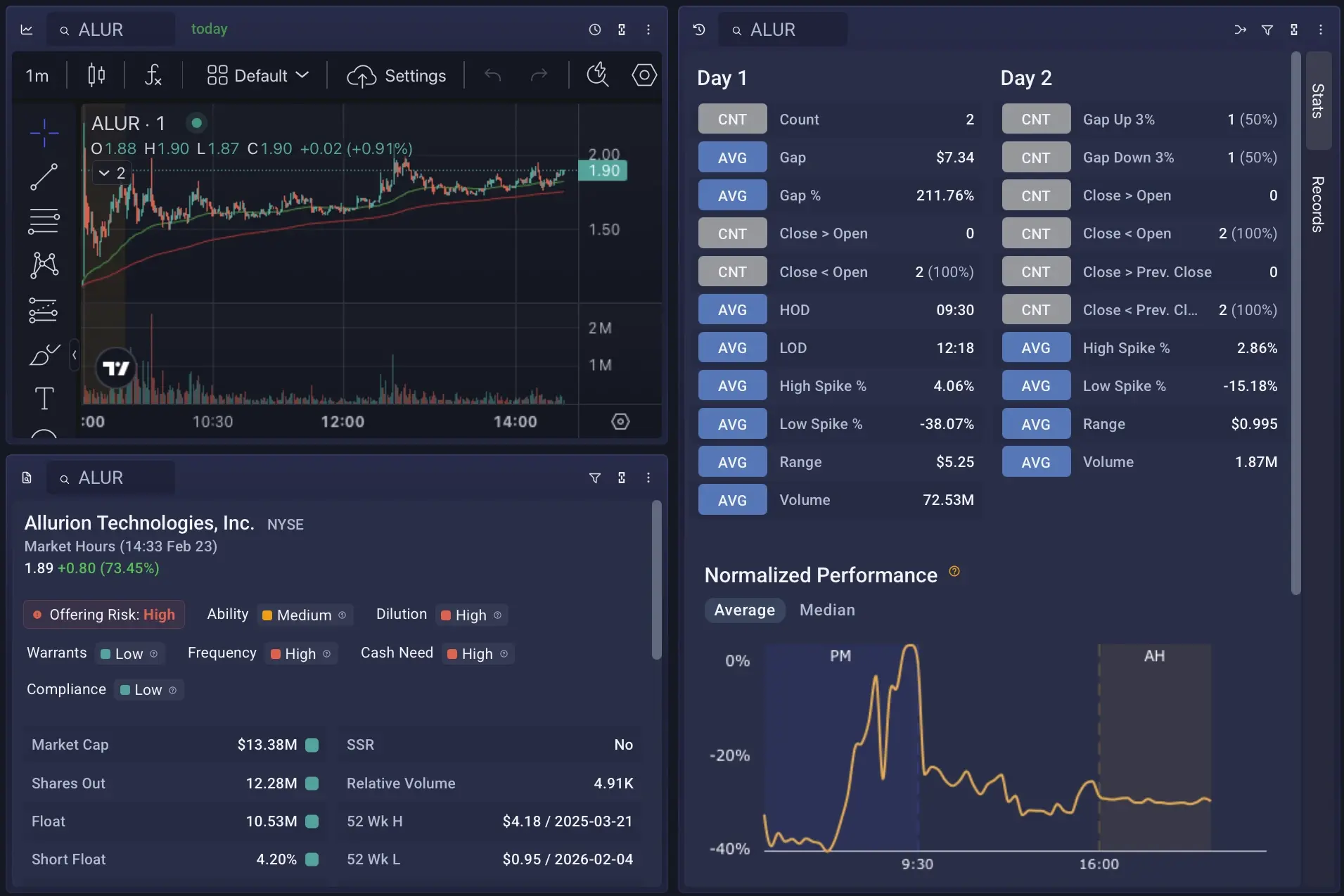Click the green indicator dot next to Market Cap
This screenshot has height=896, width=1344.
tap(312, 745)
